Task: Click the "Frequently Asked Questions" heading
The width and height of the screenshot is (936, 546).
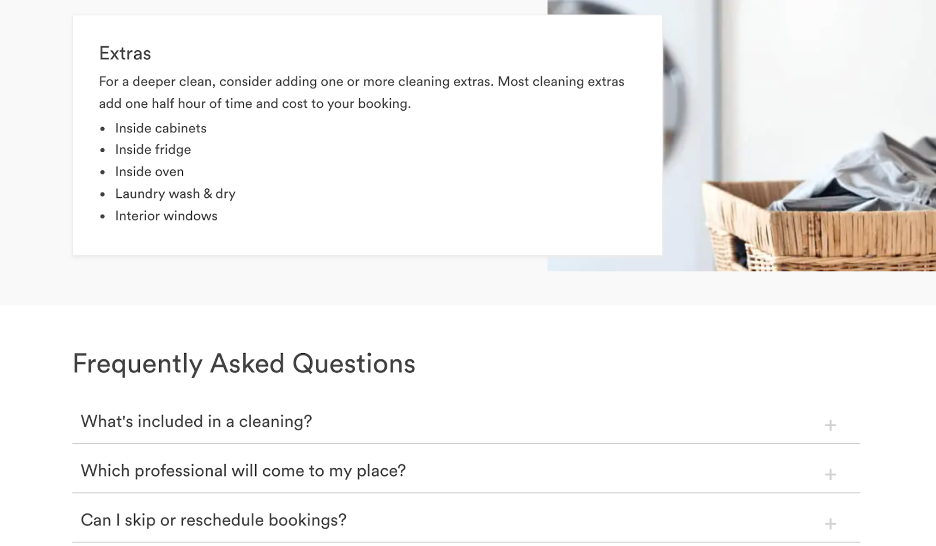Action: click(x=244, y=364)
